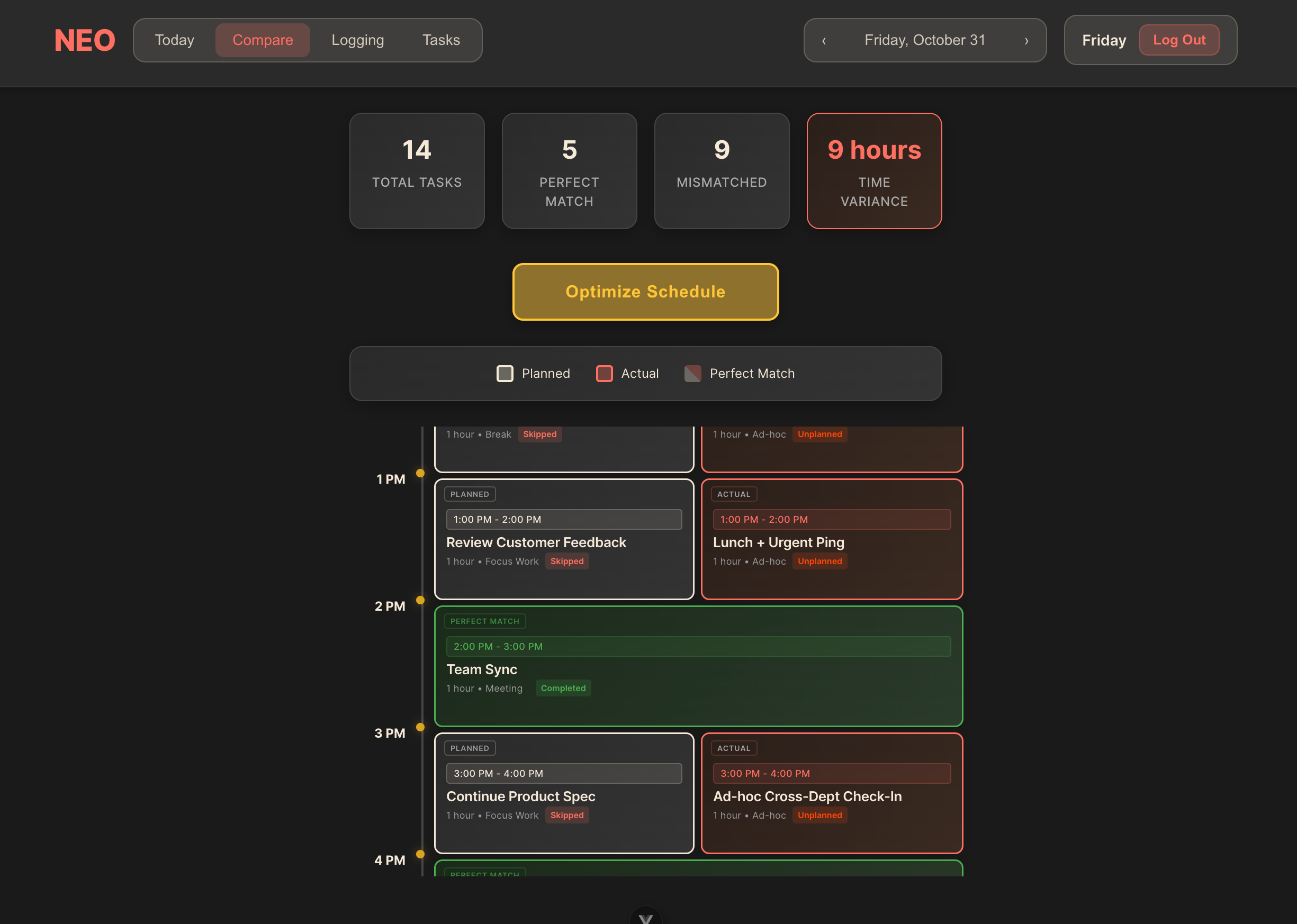Click the Actual legend red square
The image size is (1297, 924).
point(604,374)
